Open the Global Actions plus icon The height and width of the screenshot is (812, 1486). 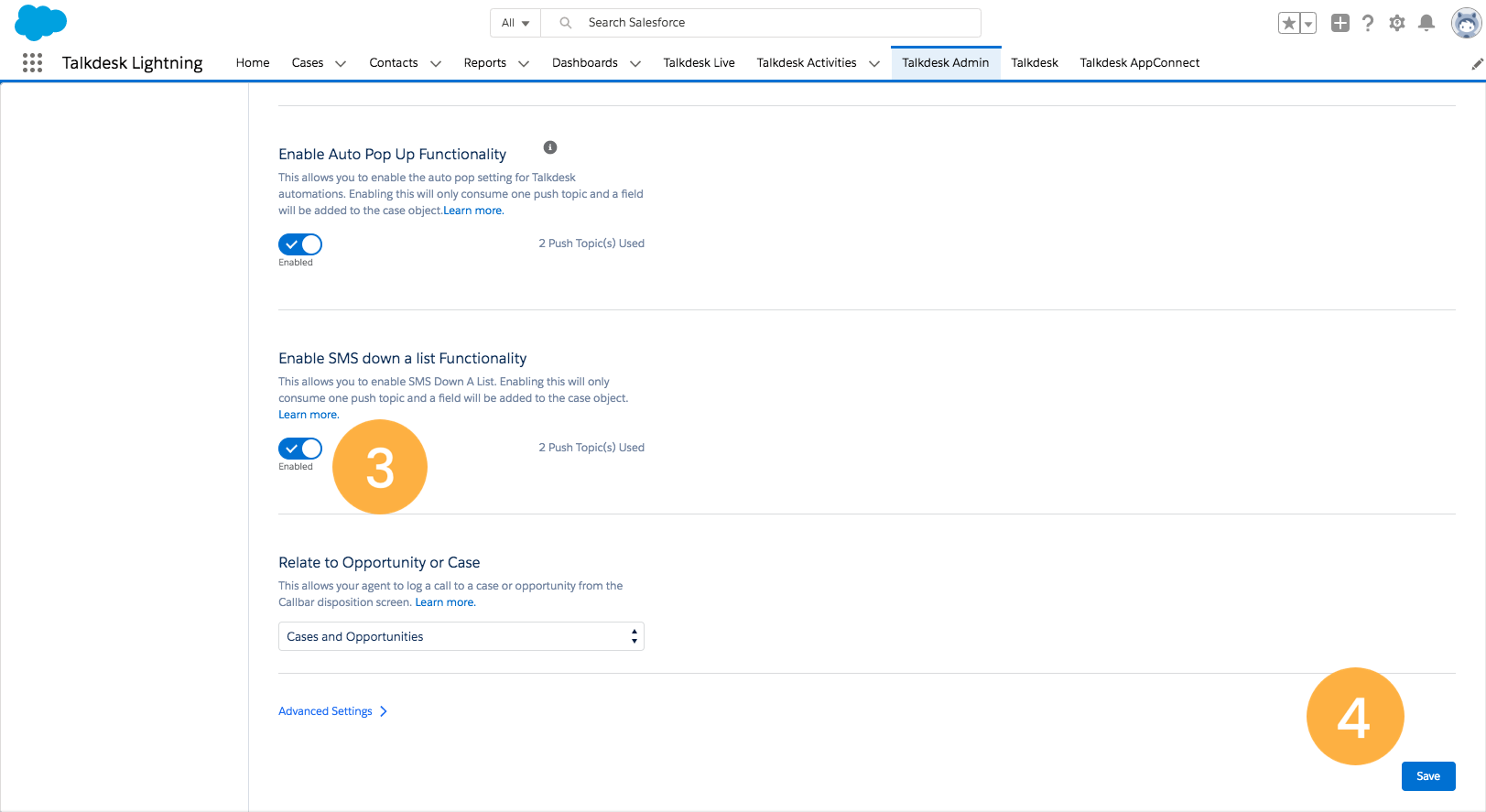(1340, 24)
